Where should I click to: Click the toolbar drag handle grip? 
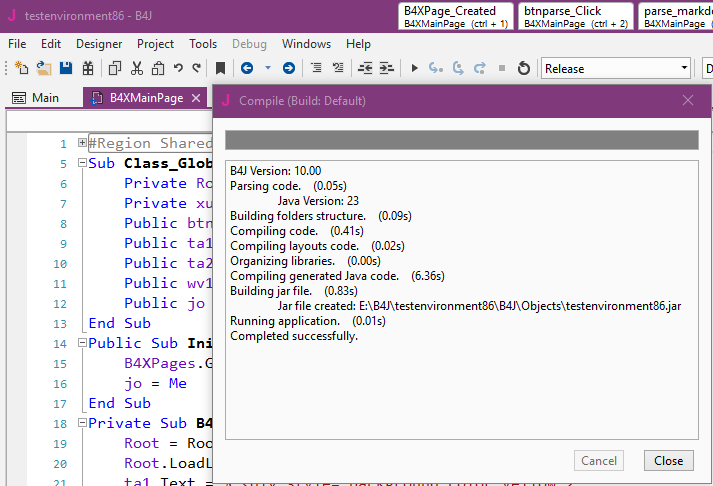coord(6,68)
